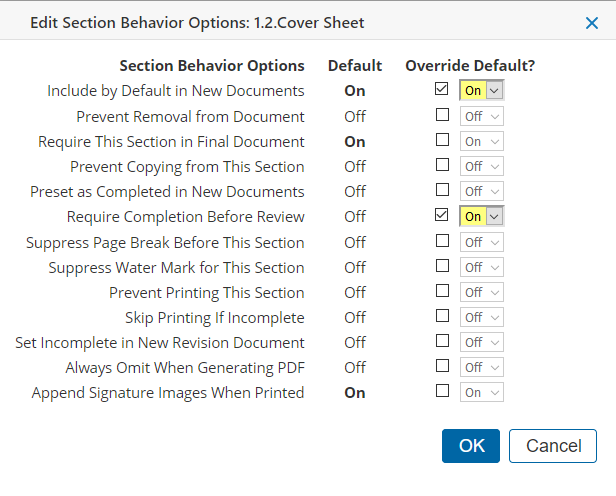The width and height of the screenshot is (616, 496).
Task: Expand the Require Completion Before Review dropdown
Action: tap(482, 217)
